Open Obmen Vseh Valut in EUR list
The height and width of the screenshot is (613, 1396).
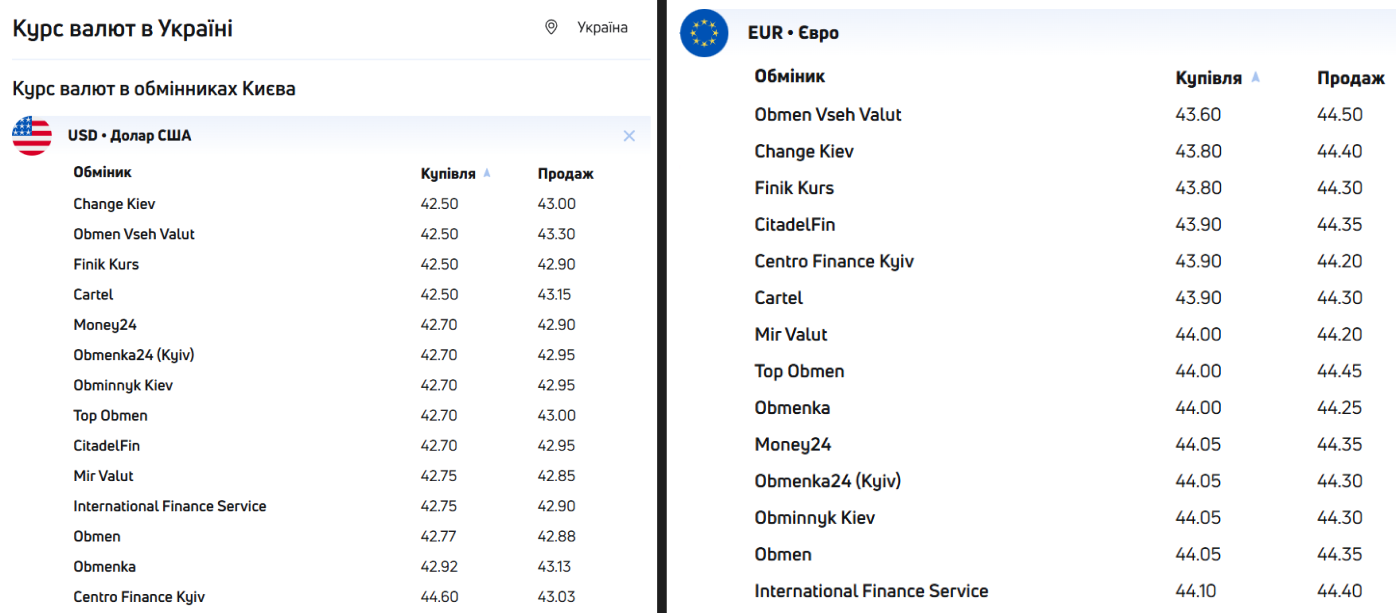(827, 114)
